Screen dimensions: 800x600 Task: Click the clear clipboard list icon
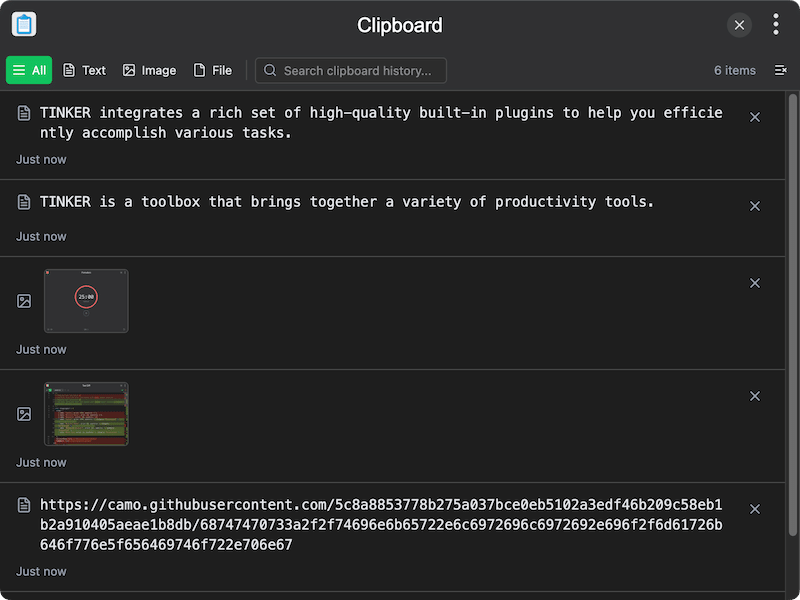click(780, 70)
